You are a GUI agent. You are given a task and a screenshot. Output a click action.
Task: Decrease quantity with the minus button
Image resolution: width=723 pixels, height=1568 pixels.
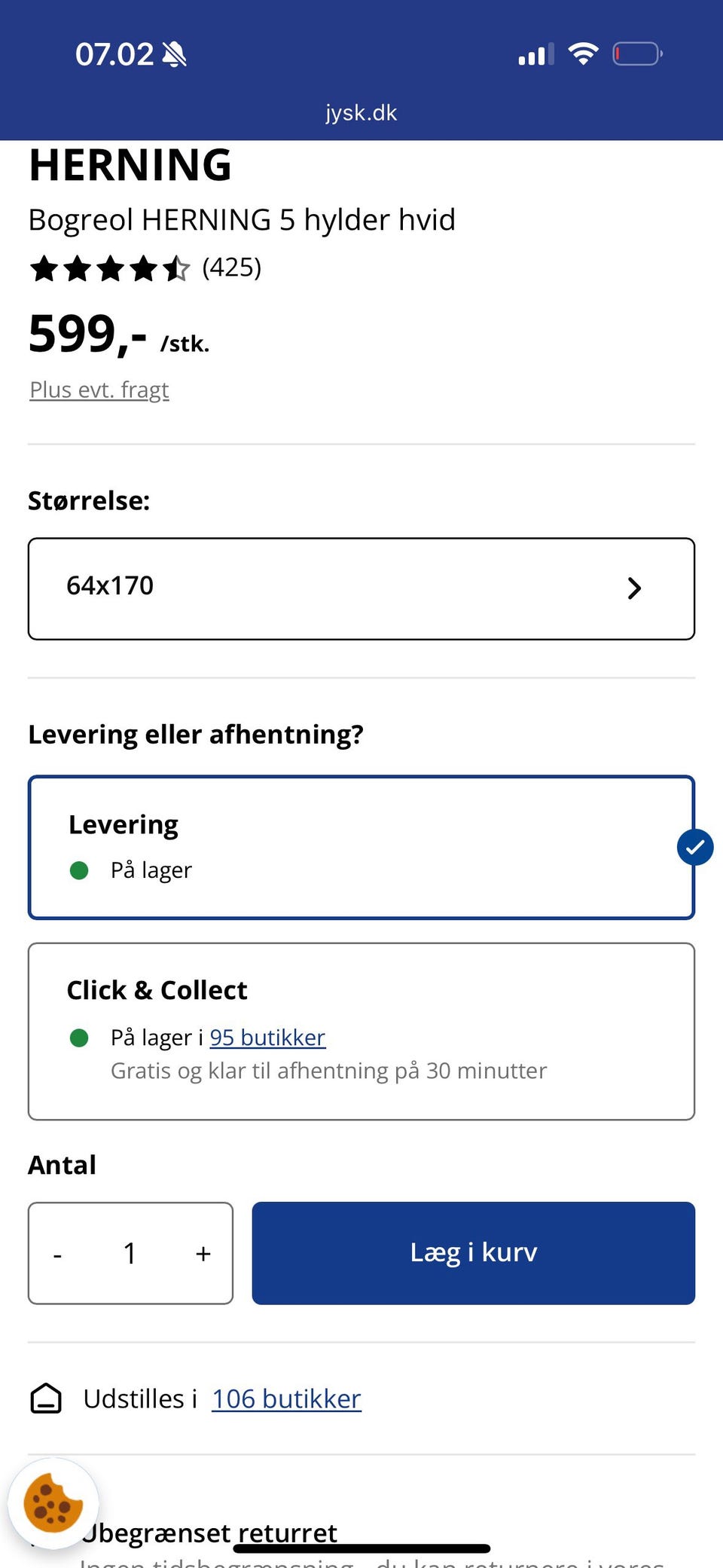[57, 1253]
